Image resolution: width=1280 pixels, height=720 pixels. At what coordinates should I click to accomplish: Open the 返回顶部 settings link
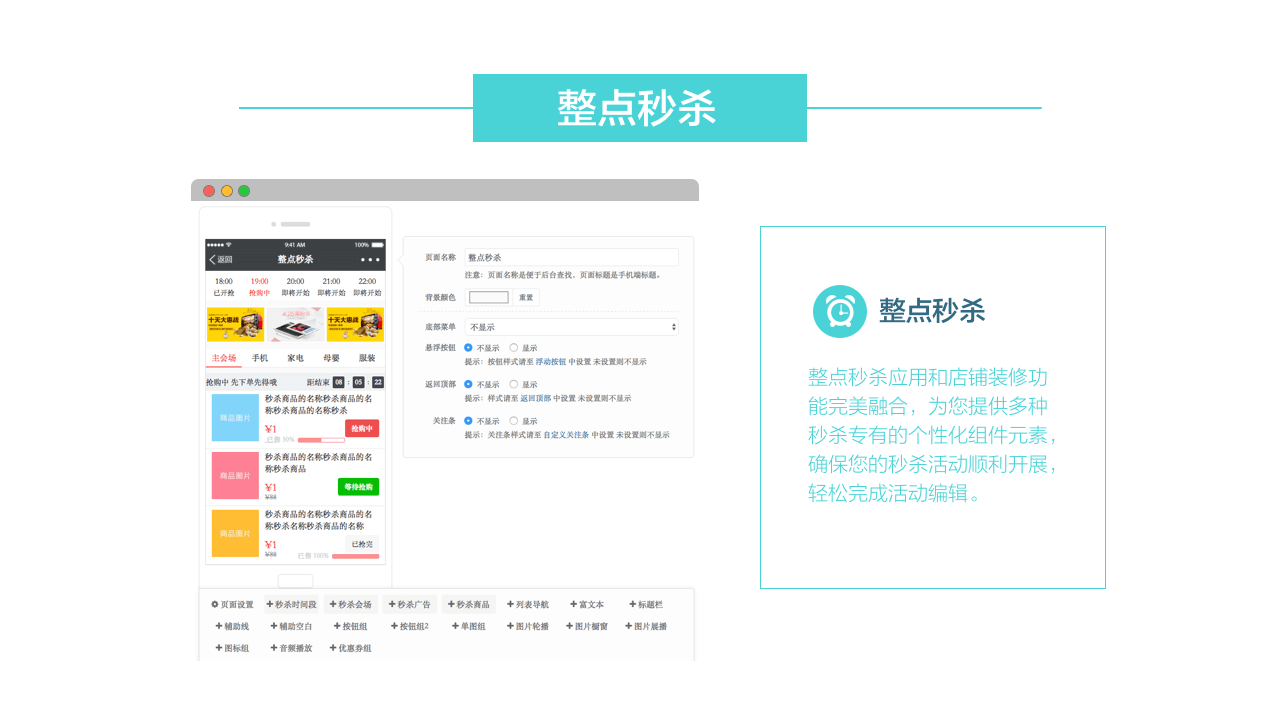click(x=535, y=398)
